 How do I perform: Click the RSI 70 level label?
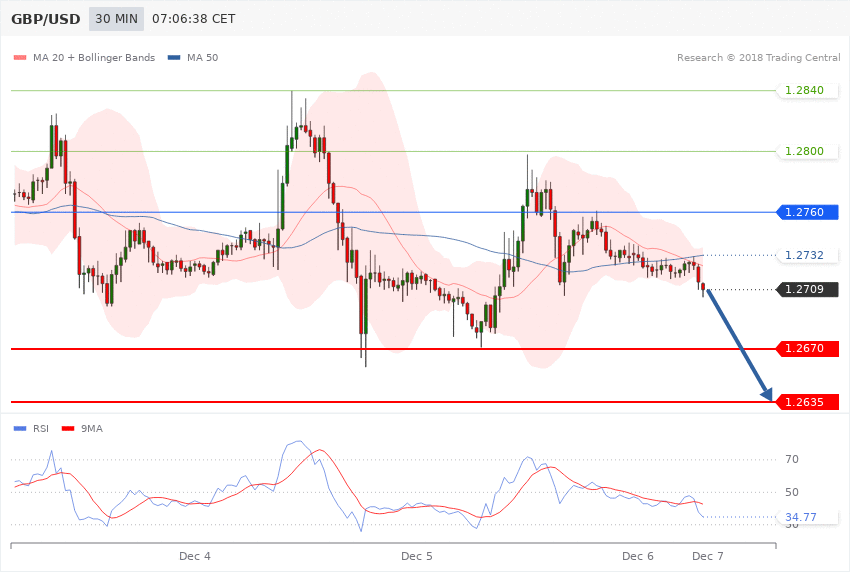pyautogui.click(x=792, y=459)
